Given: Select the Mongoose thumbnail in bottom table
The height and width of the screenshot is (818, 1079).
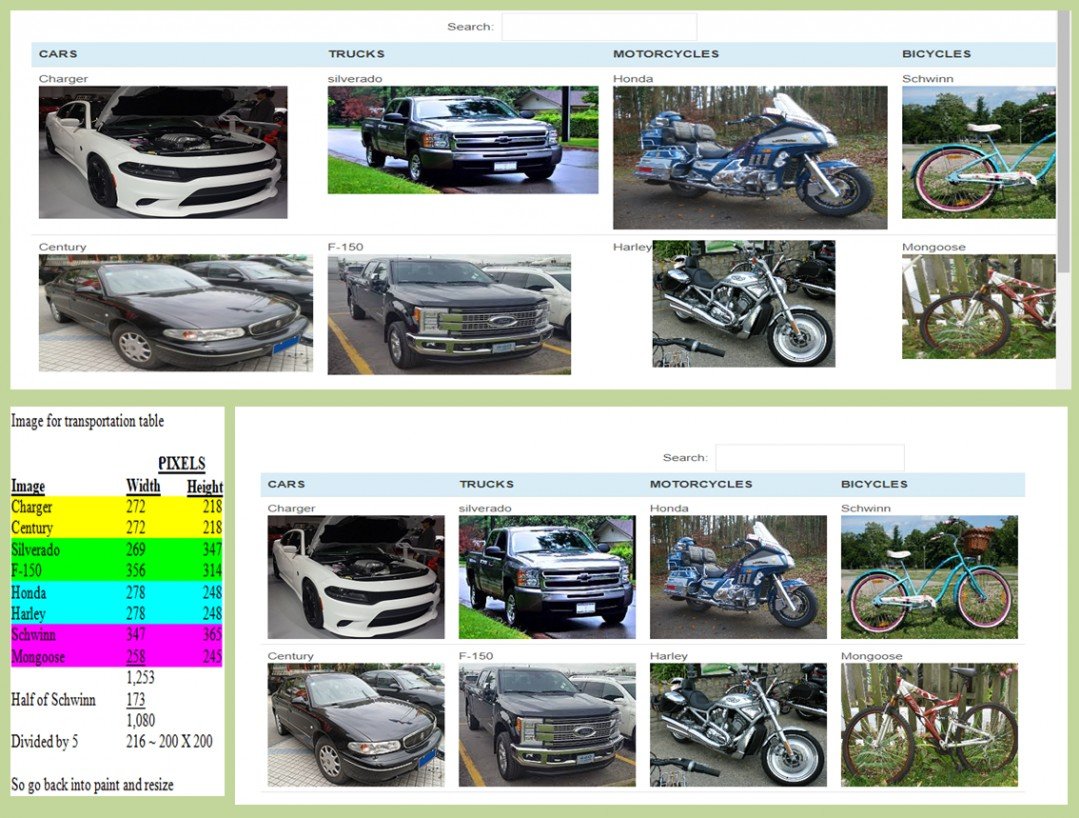Looking at the screenshot, I should tap(929, 725).
